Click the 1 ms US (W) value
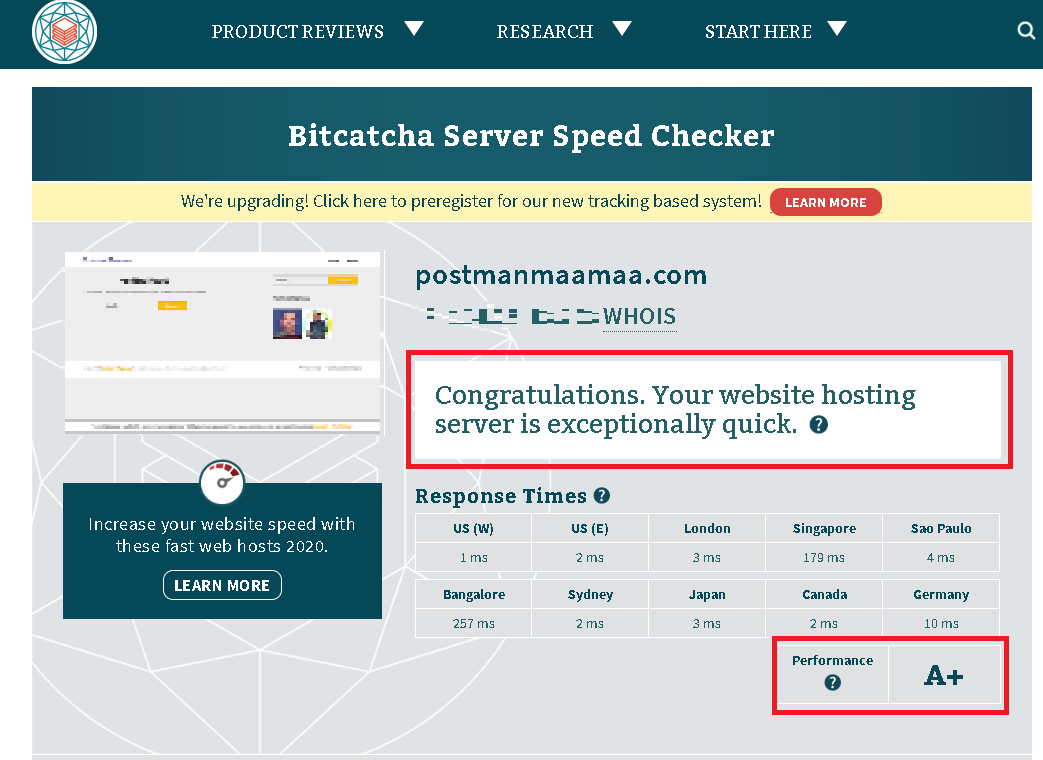The width and height of the screenshot is (1043, 760). (x=474, y=557)
